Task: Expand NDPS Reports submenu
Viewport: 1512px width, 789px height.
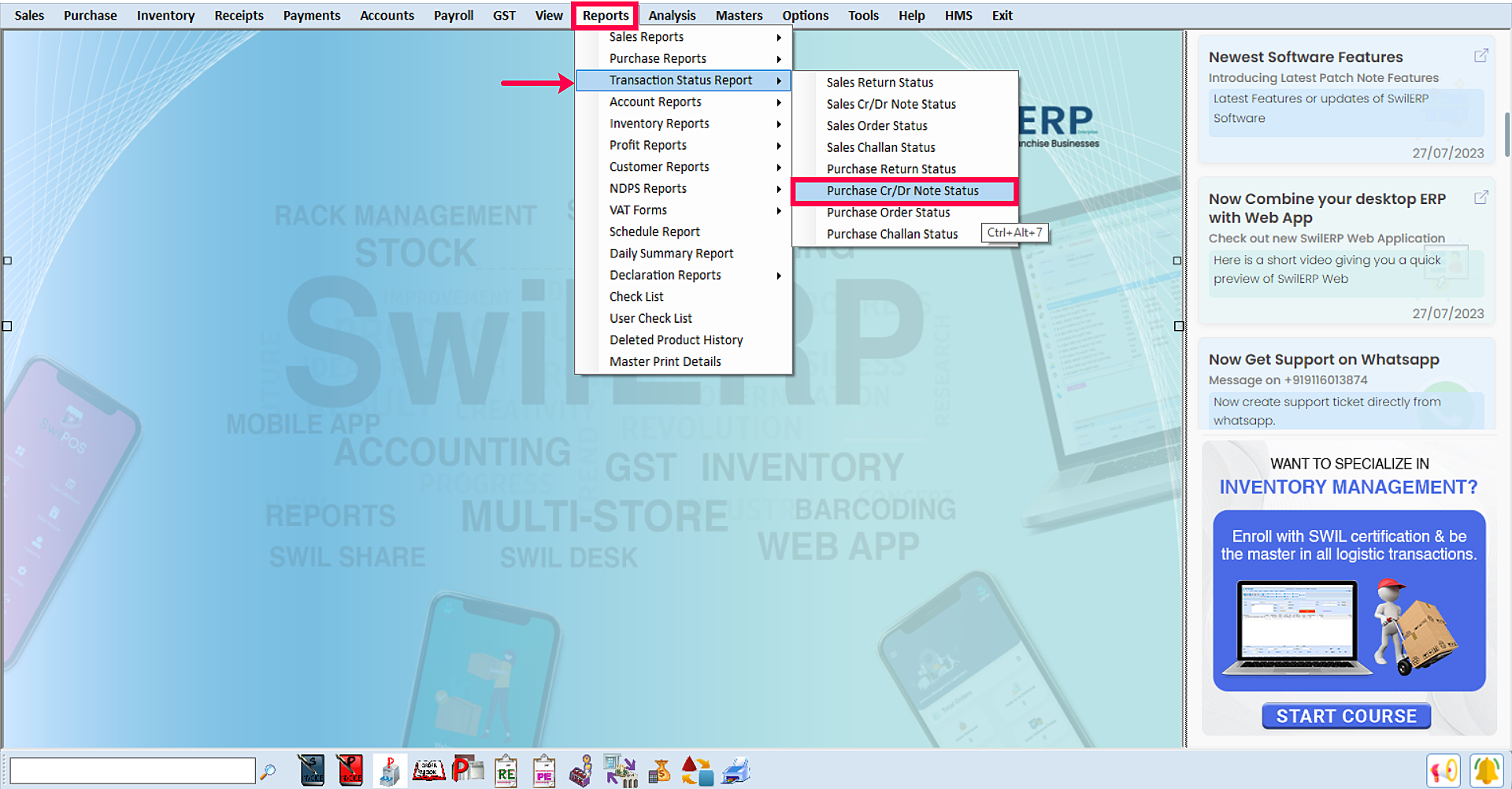Action: [684, 188]
